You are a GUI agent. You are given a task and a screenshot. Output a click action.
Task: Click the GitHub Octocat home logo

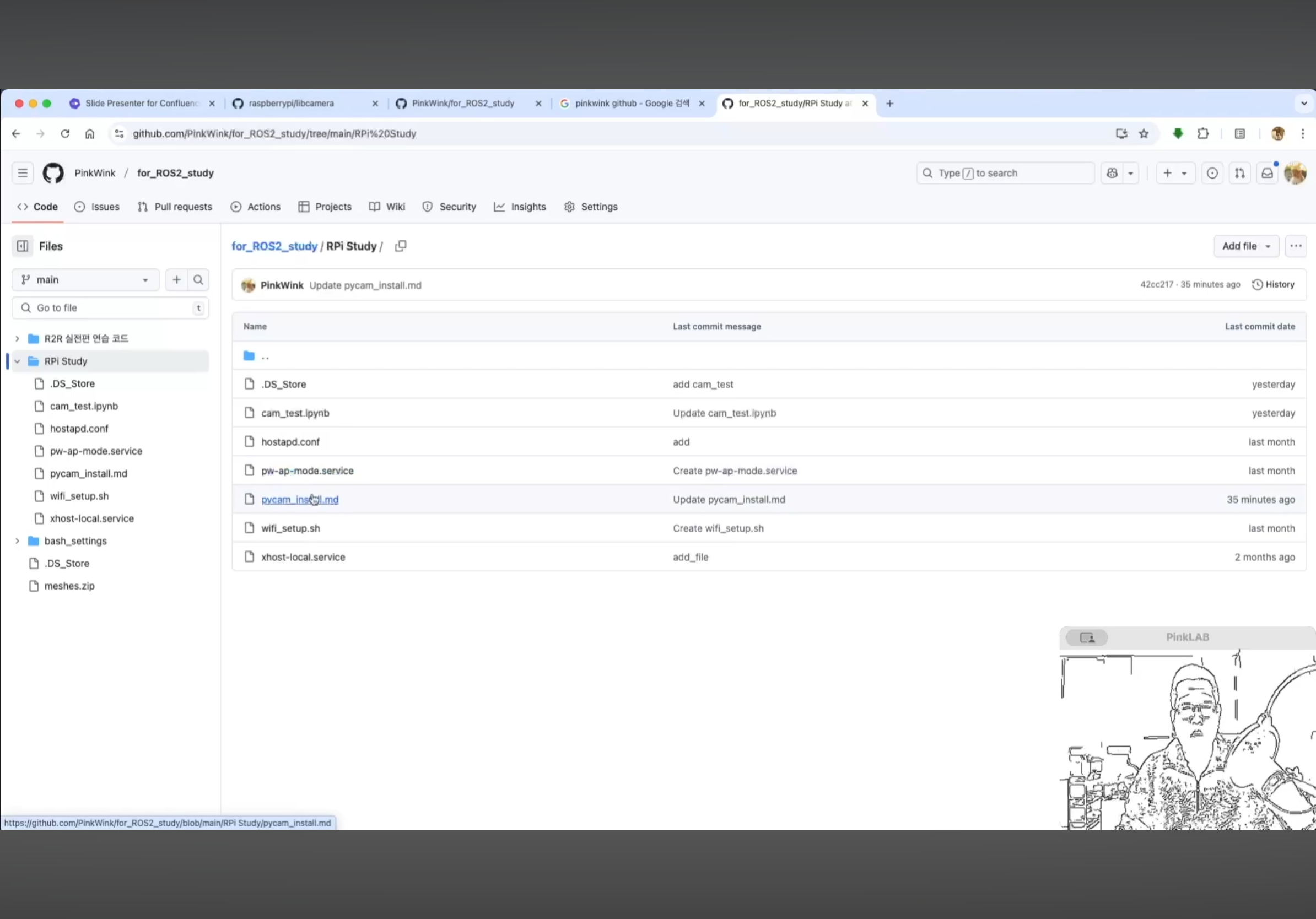pyautogui.click(x=53, y=173)
